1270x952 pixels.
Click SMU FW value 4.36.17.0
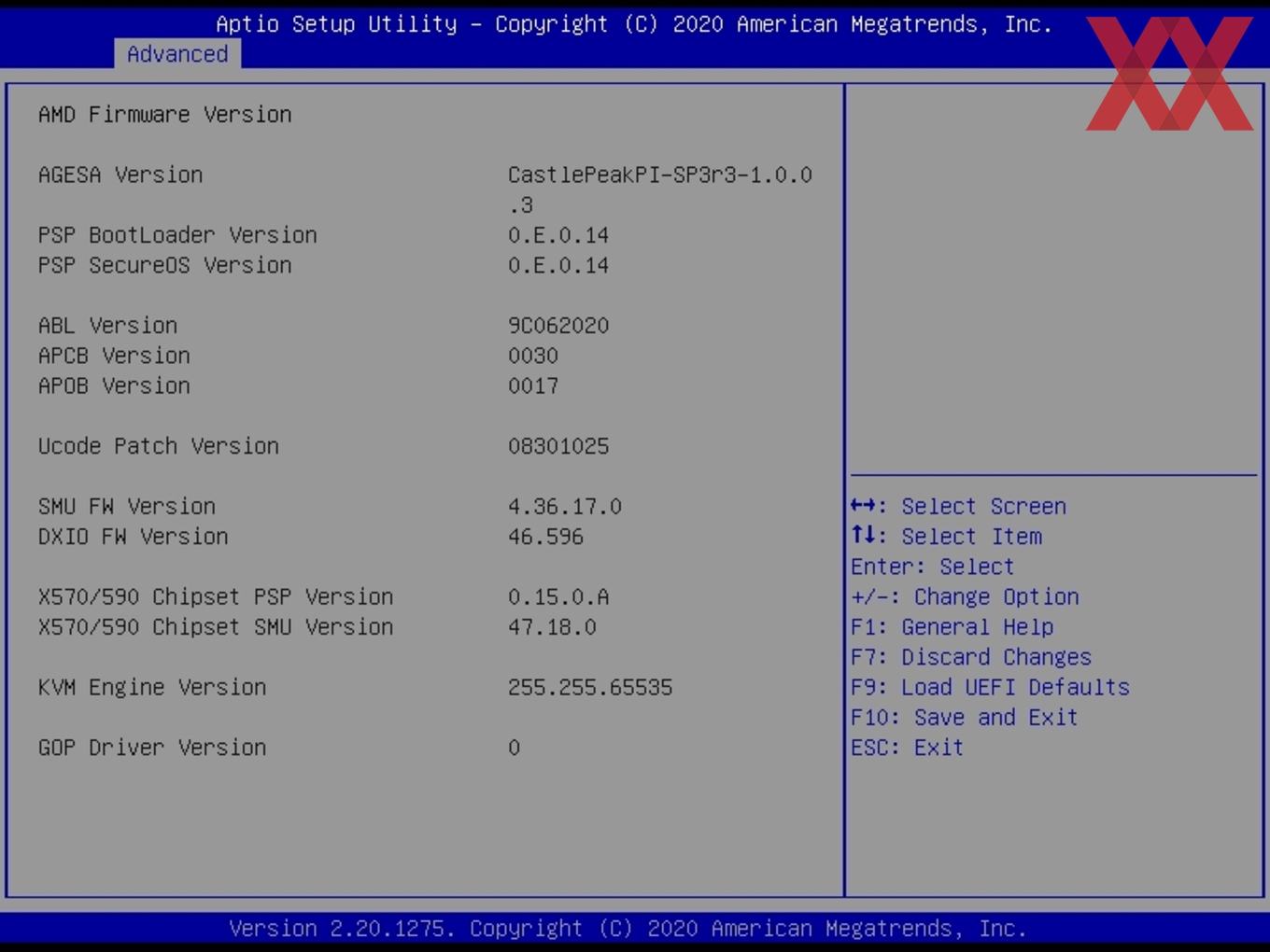click(x=565, y=507)
